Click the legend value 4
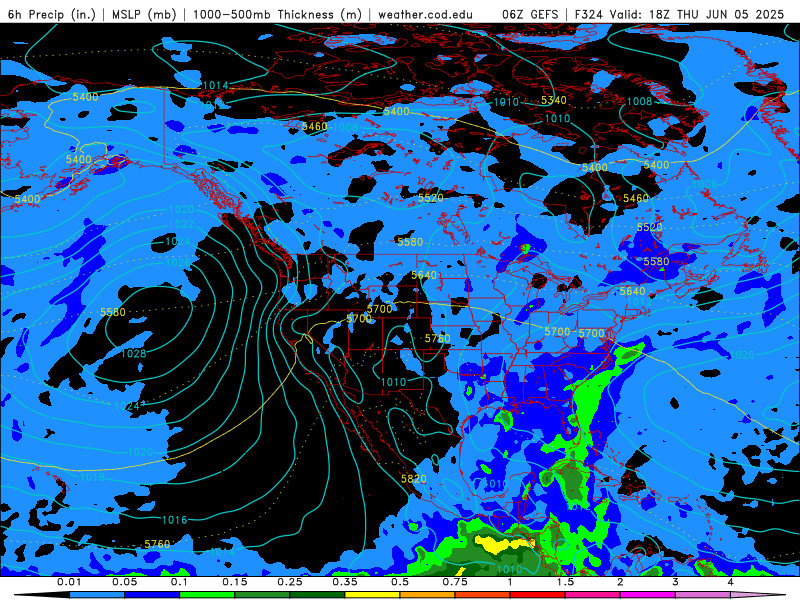The image size is (800, 600). coord(731,582)
